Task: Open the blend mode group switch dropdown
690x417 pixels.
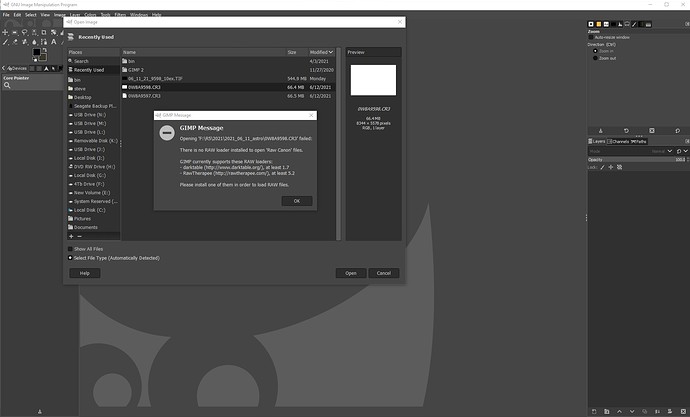Action: pyautogui.click(x=682, y=151)
